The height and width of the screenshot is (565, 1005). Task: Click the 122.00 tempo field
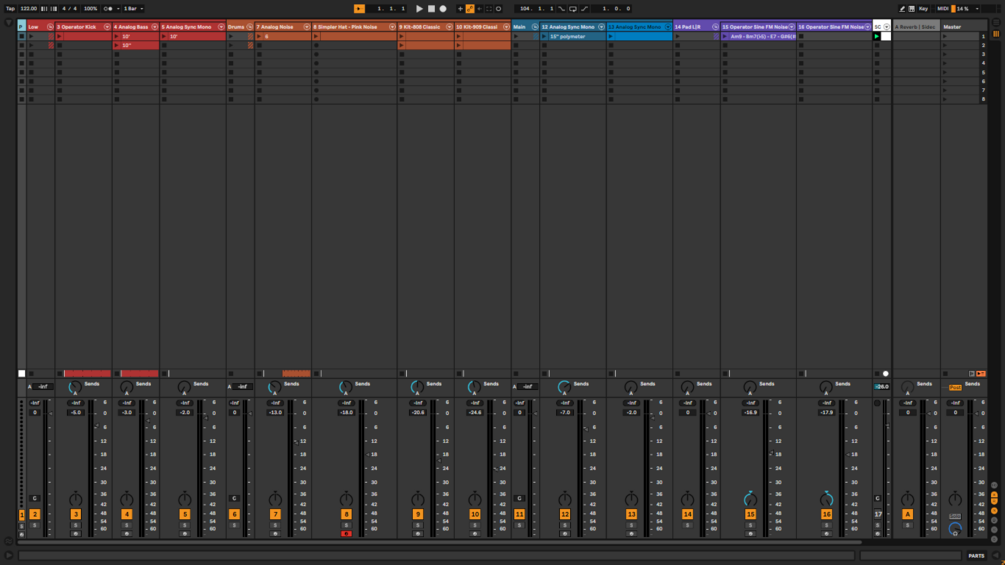pos(28,9)
